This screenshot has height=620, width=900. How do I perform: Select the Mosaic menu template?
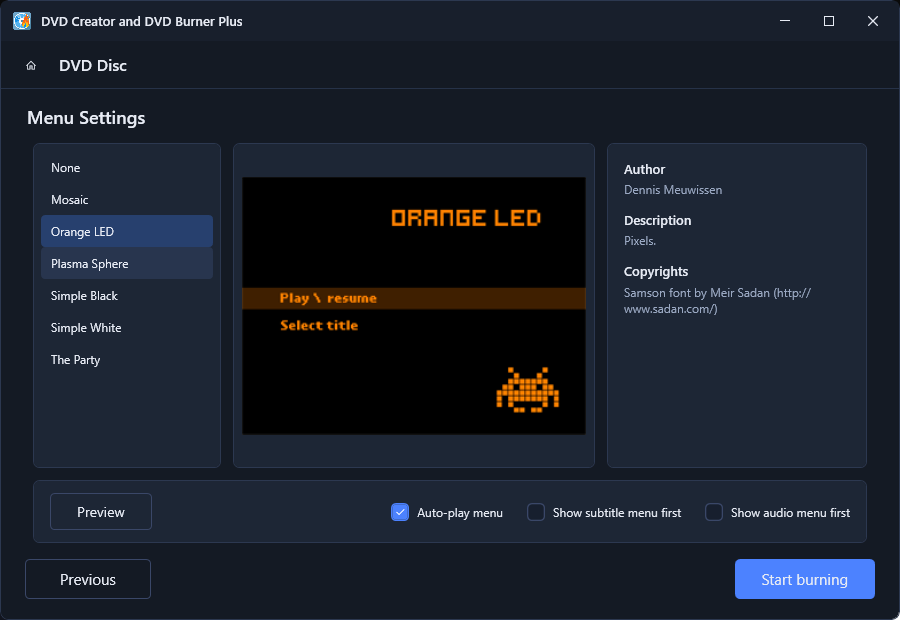[127, 200]
